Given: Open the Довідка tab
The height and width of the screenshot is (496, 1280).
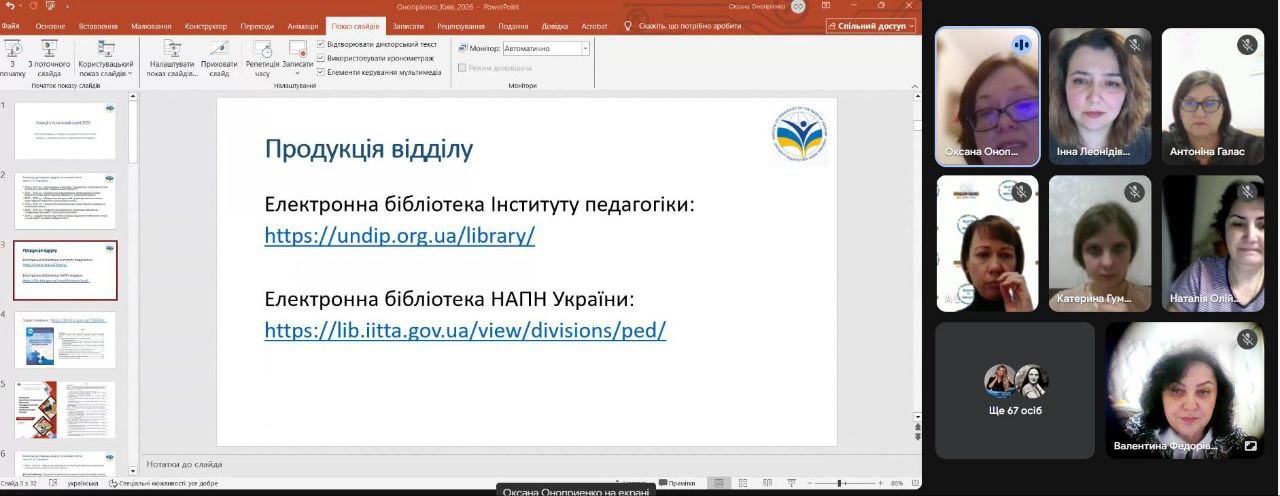Looking at the screenshot, I should pos(554,26).
